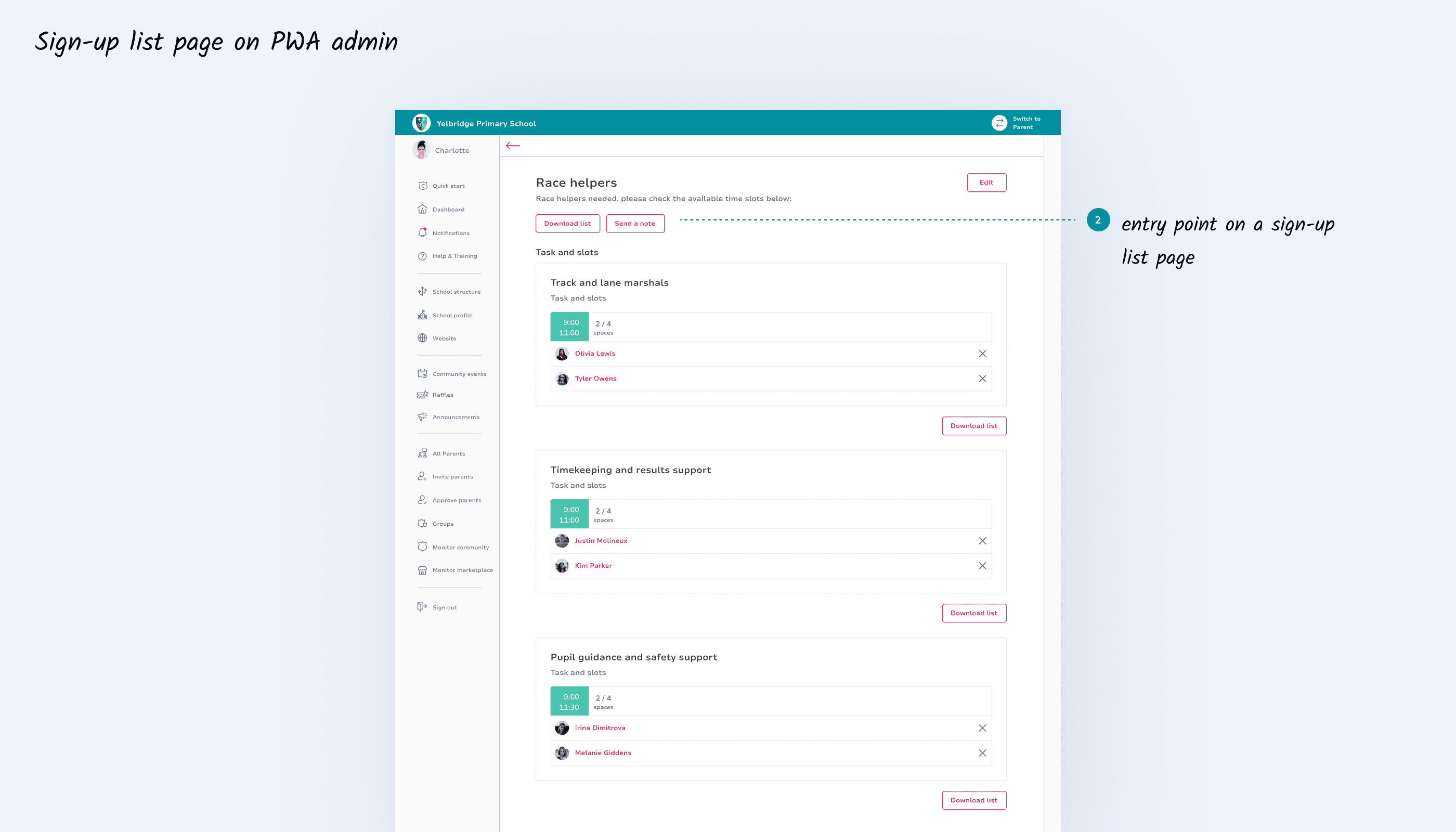Viewport: 1456px width, 832px height.
Task: Click the pink back arrow icon
Action: (513, 146)
